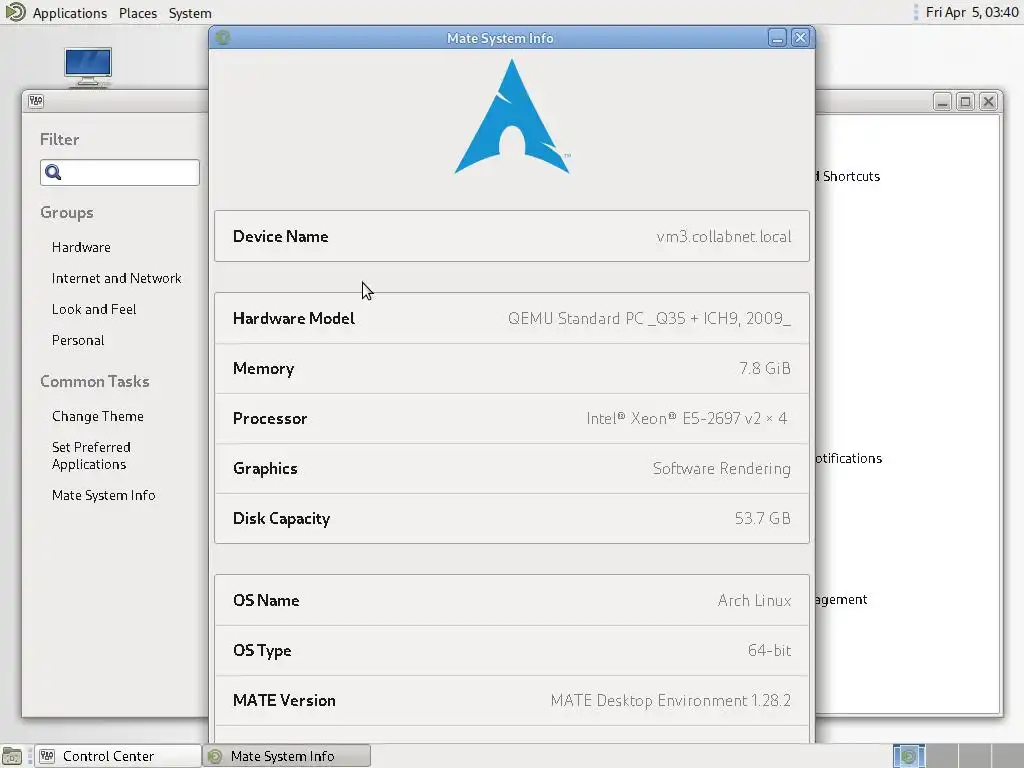Close the Mate System Info window
The image size is (1024, 768).
[800, 38]
